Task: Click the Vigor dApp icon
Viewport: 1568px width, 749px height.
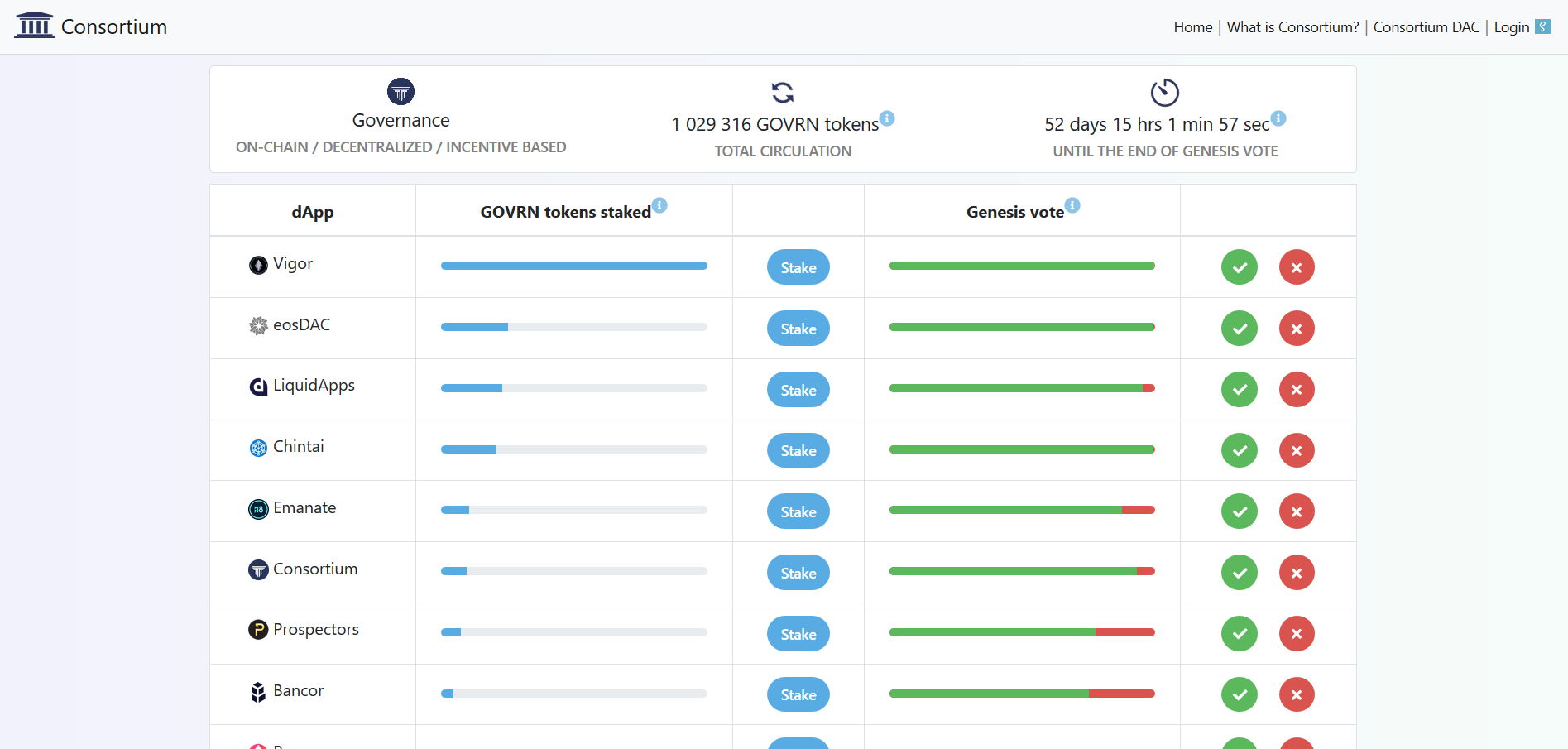Action: point(258,265)
